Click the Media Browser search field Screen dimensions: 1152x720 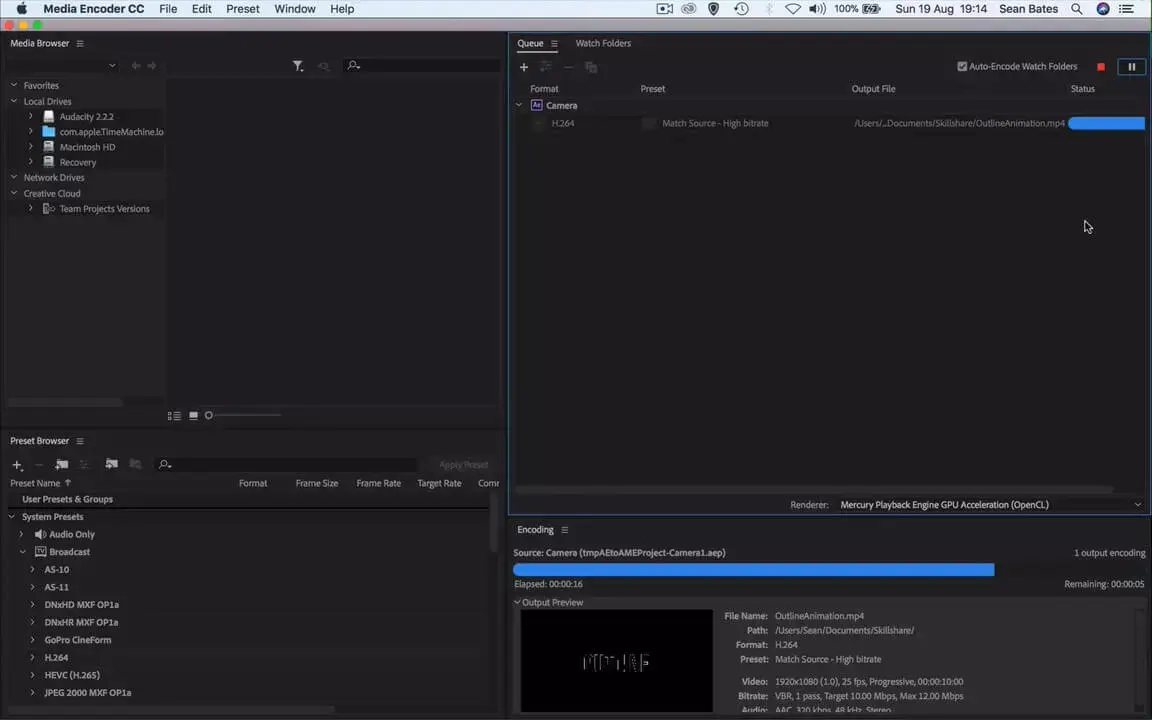click(422, 66)
